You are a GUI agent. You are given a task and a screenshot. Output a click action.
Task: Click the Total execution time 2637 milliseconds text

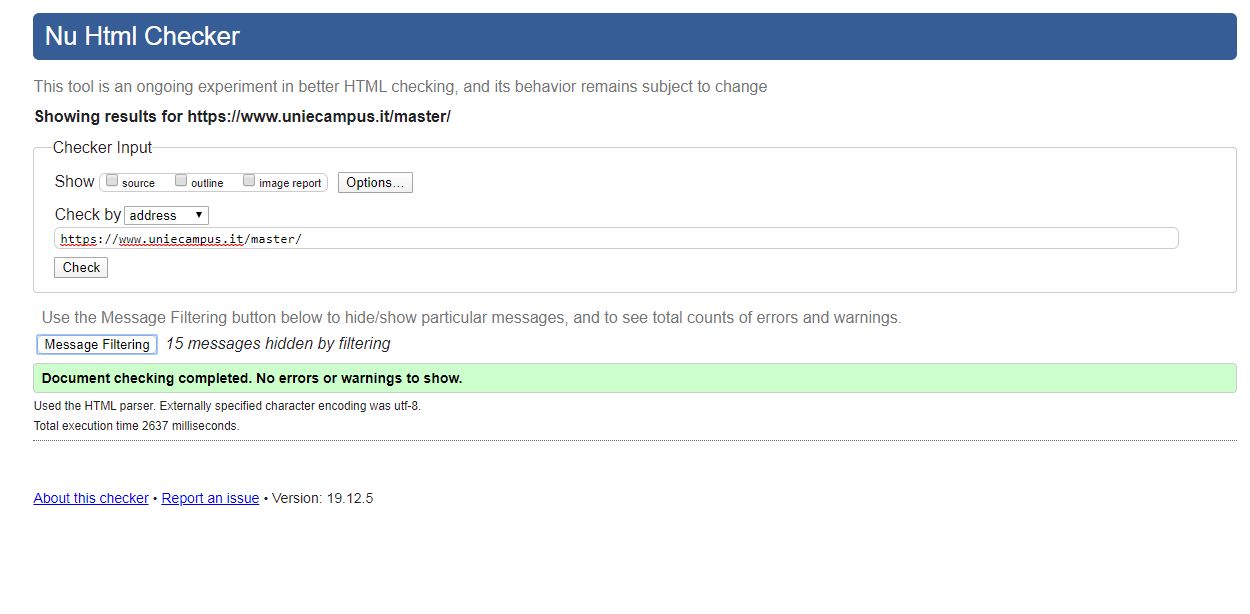[137, 425]
